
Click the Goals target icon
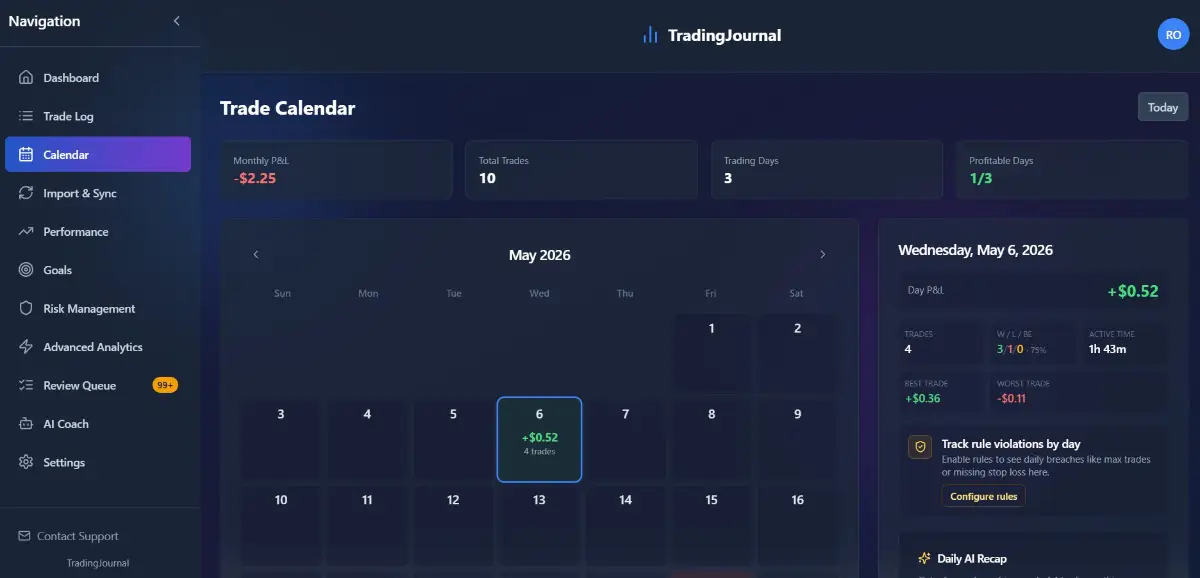coord(26,270)
